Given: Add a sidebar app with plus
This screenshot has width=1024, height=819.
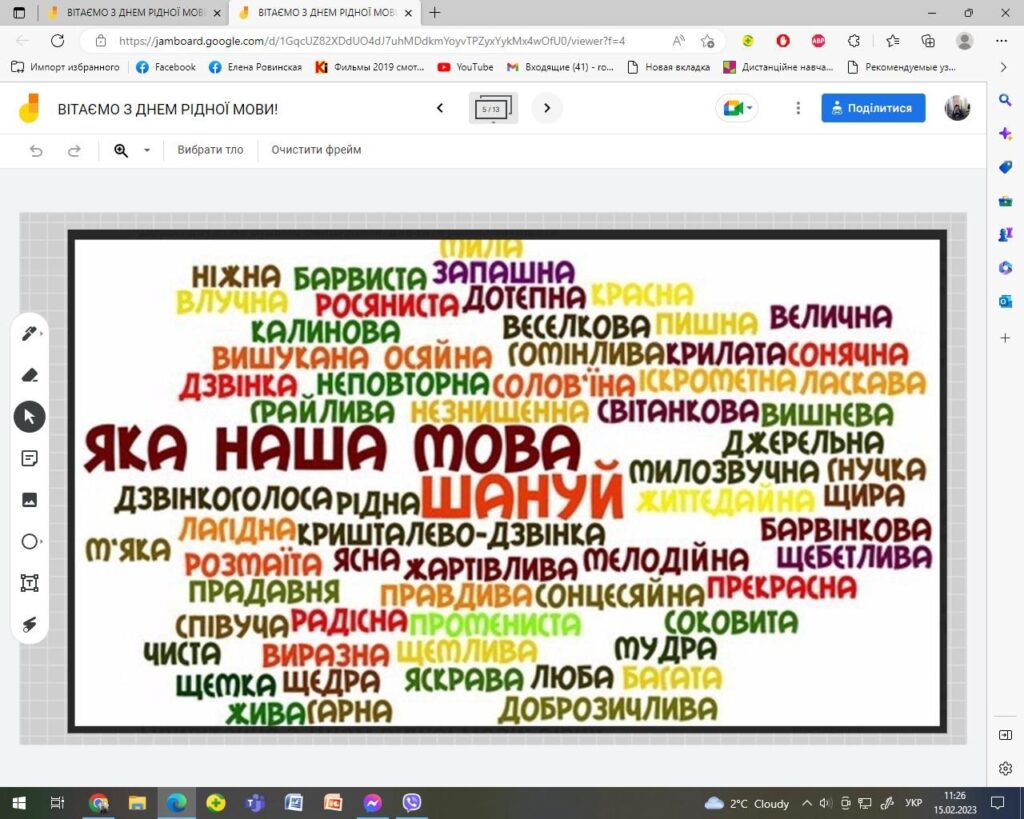Looking at the screenshot, I should pyautogui.click(x=1005, y=338).
